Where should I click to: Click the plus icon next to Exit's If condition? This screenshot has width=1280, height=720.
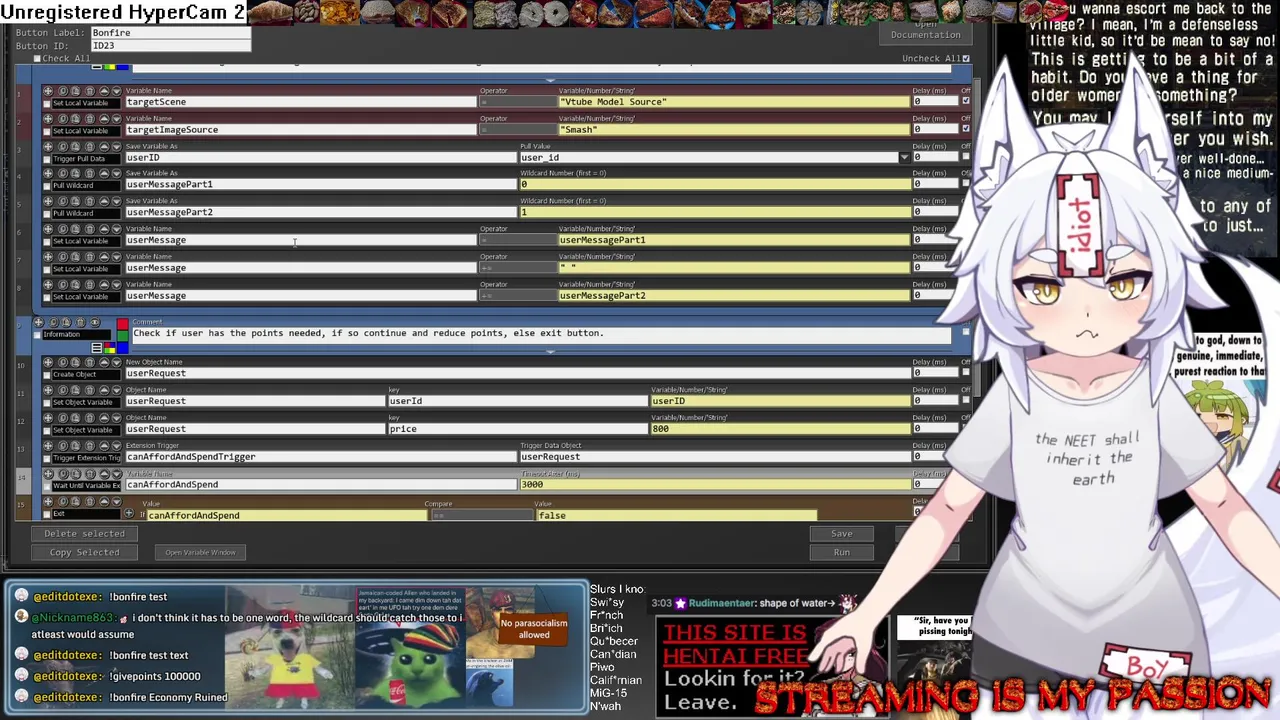(x=128, y=513)
